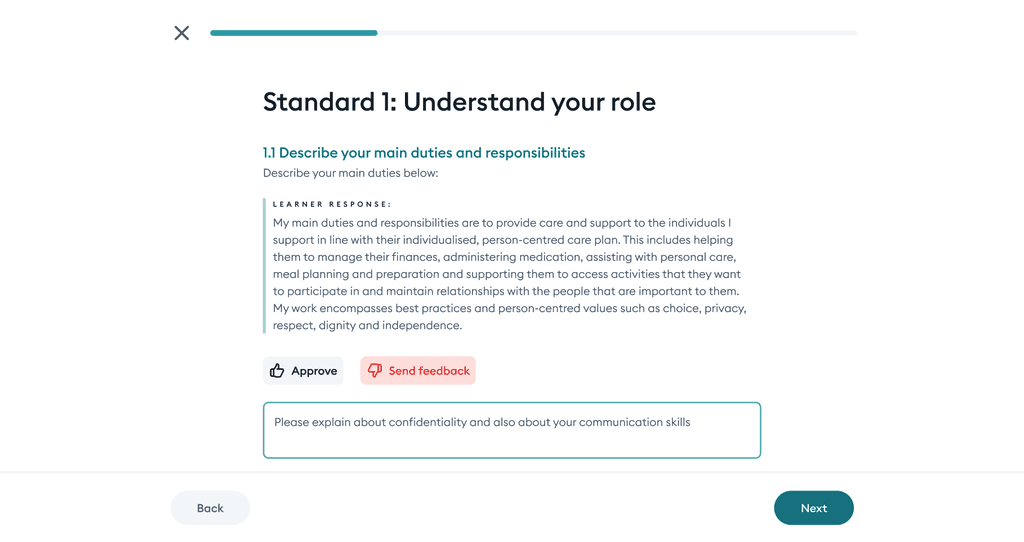Click the empty second line of feedback box
This screenshot has height=542, width=1024.
512,443
